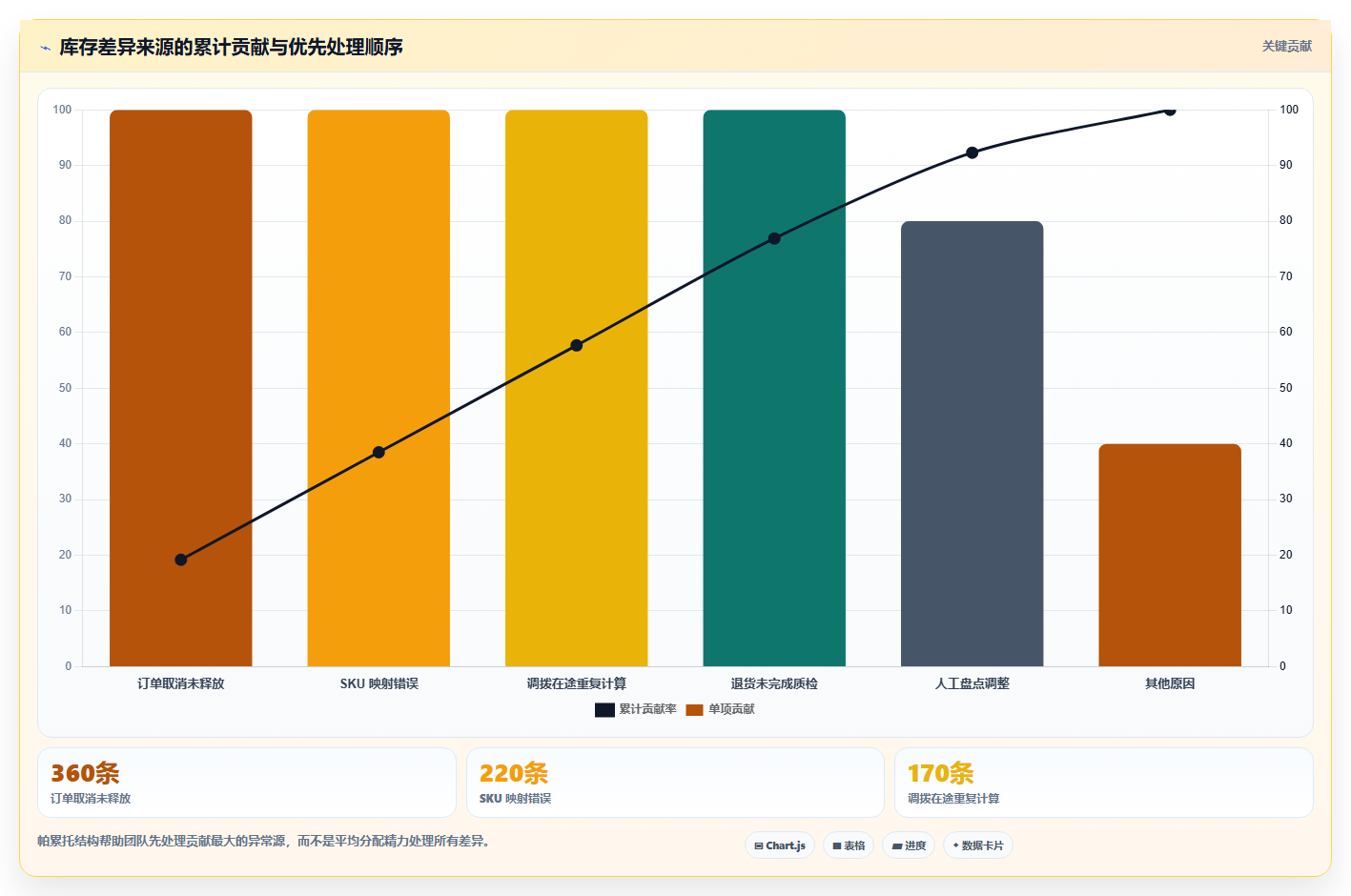Click cumulative line point on 调拨在途重复计算
The image size is (1351, 896).
point(577,345)
